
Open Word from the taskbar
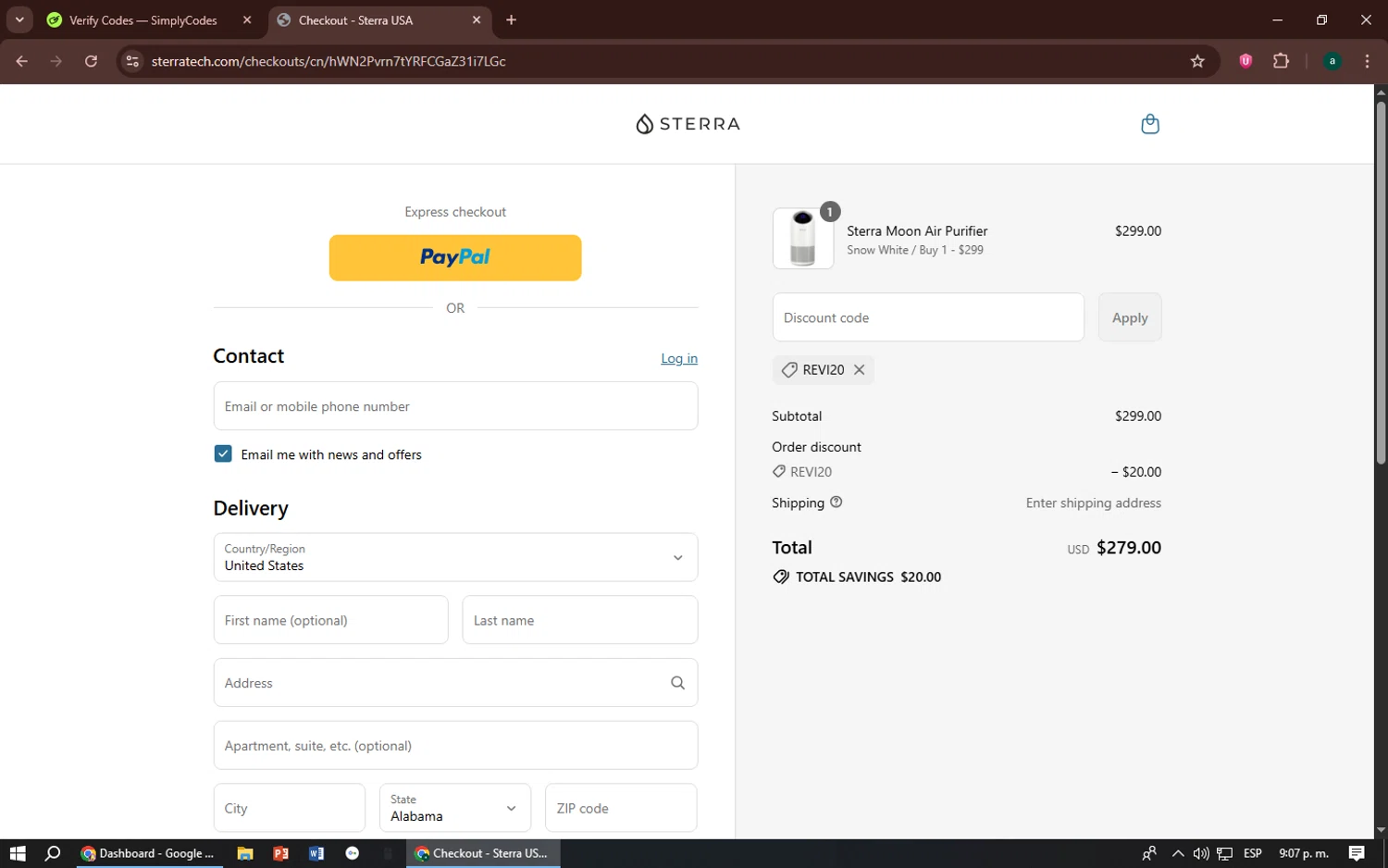[316, 853]
